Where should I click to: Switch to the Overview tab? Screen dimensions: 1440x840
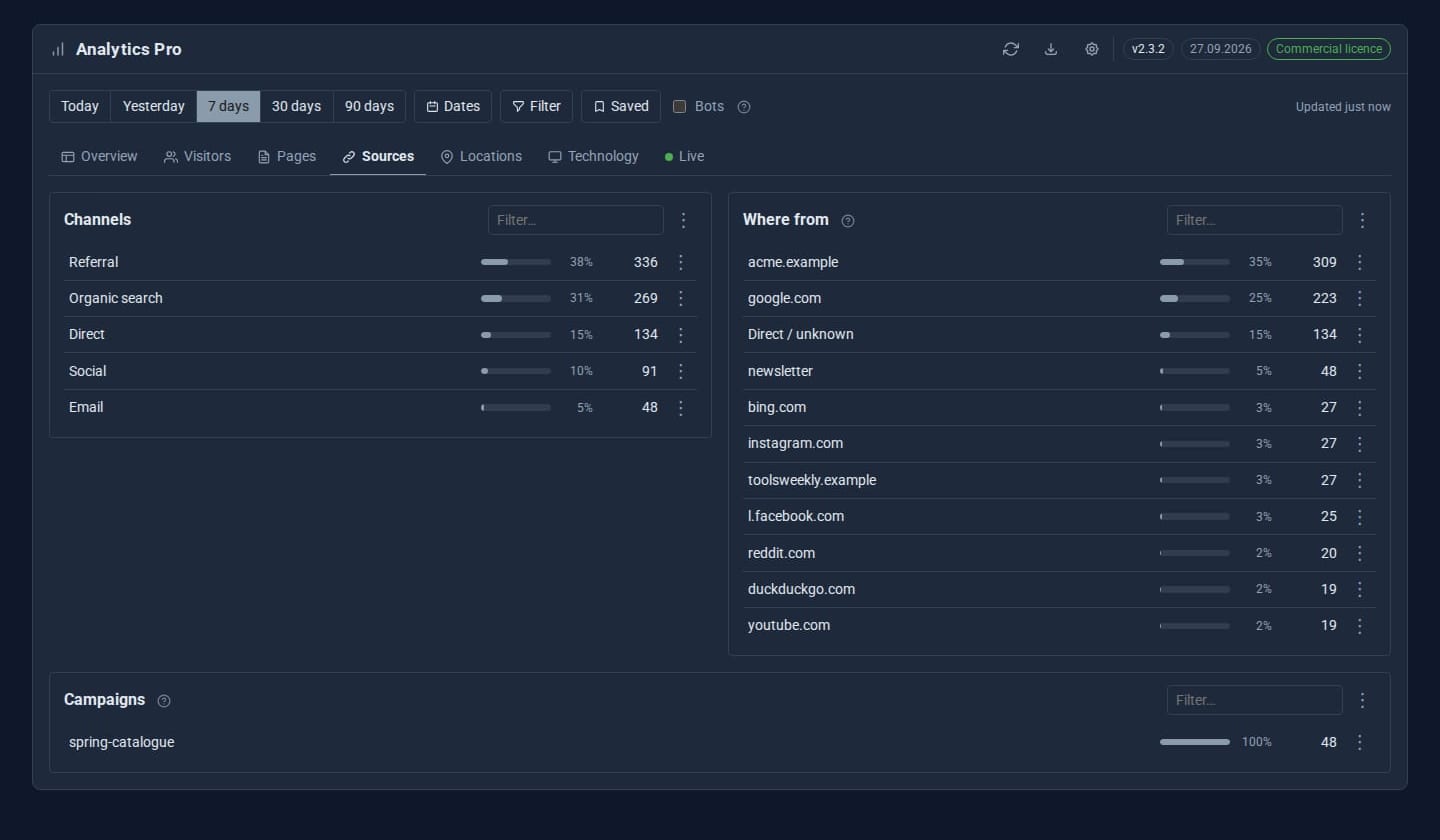tap(99, 156)
